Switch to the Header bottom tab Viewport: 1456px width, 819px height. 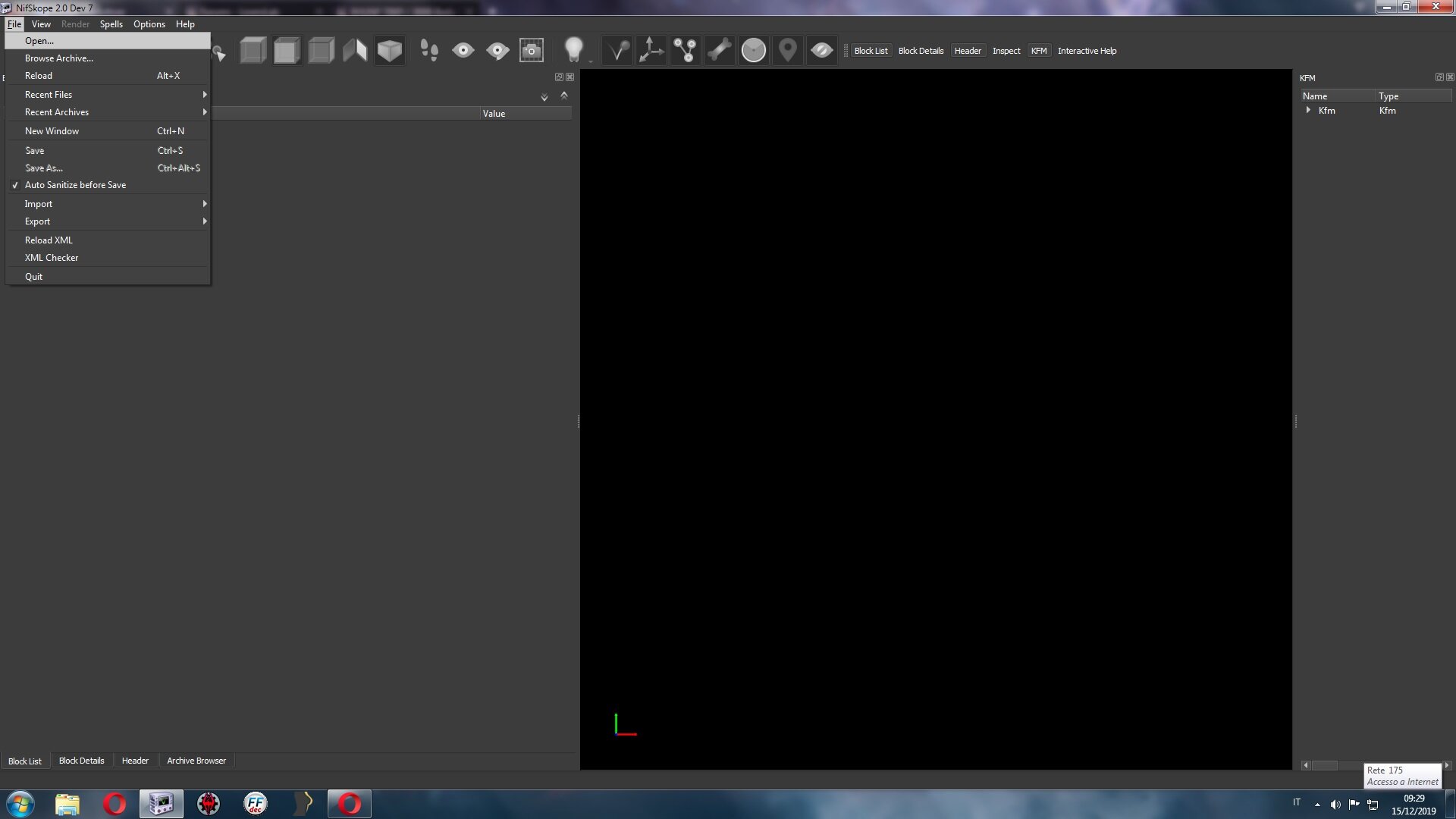135,761
